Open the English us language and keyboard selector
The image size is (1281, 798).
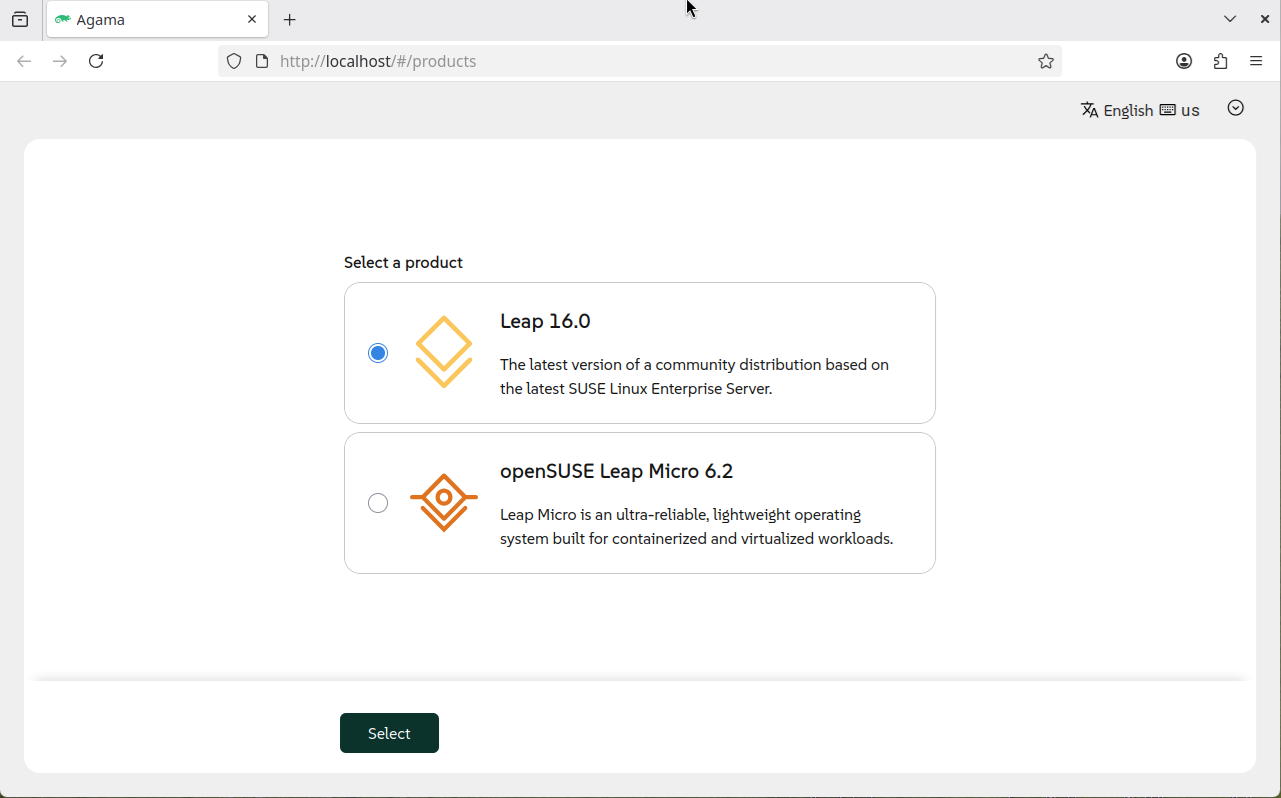tap(1140, 110)
